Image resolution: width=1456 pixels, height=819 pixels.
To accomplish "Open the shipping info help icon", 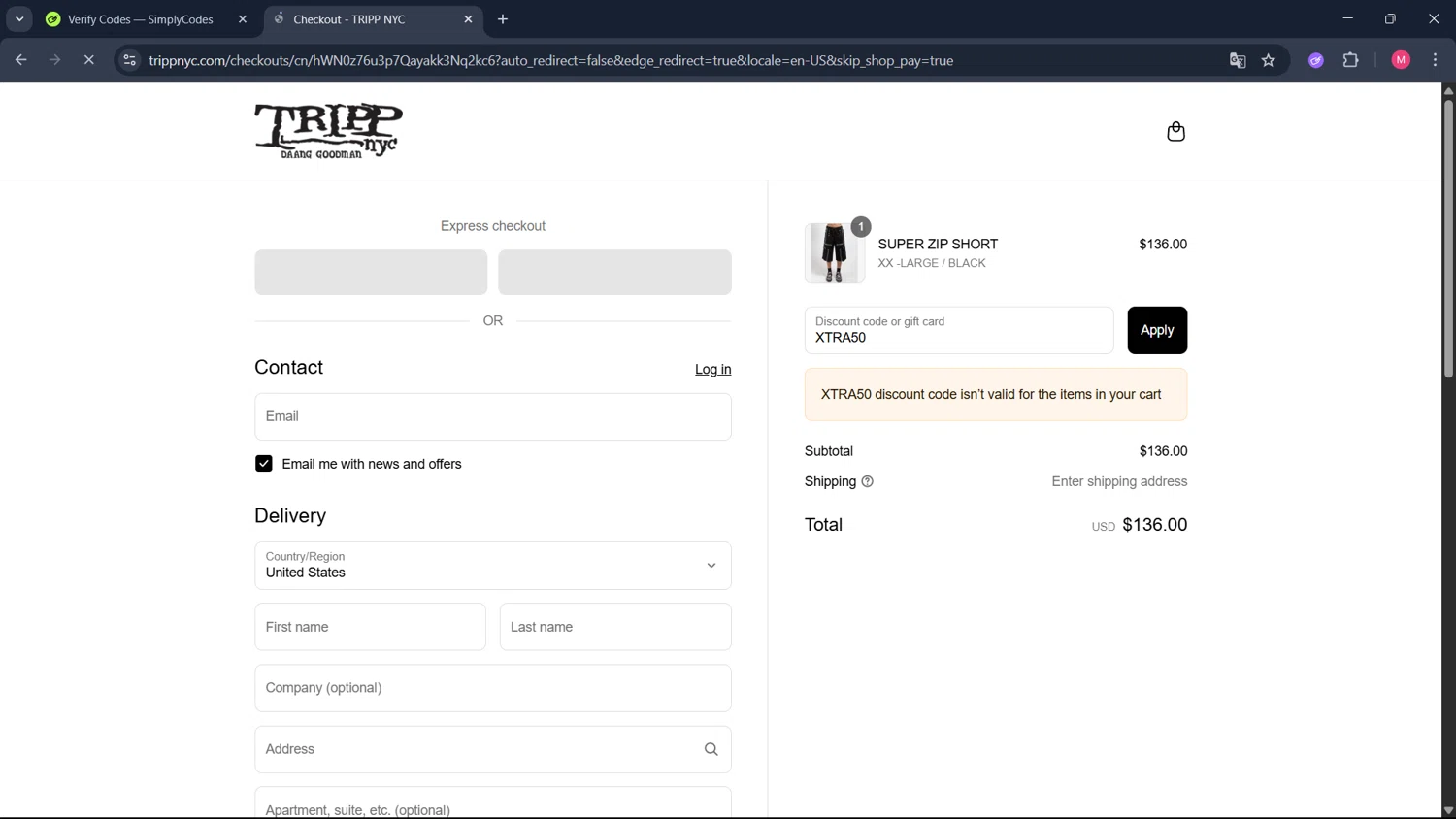I will tap(867, 481).
